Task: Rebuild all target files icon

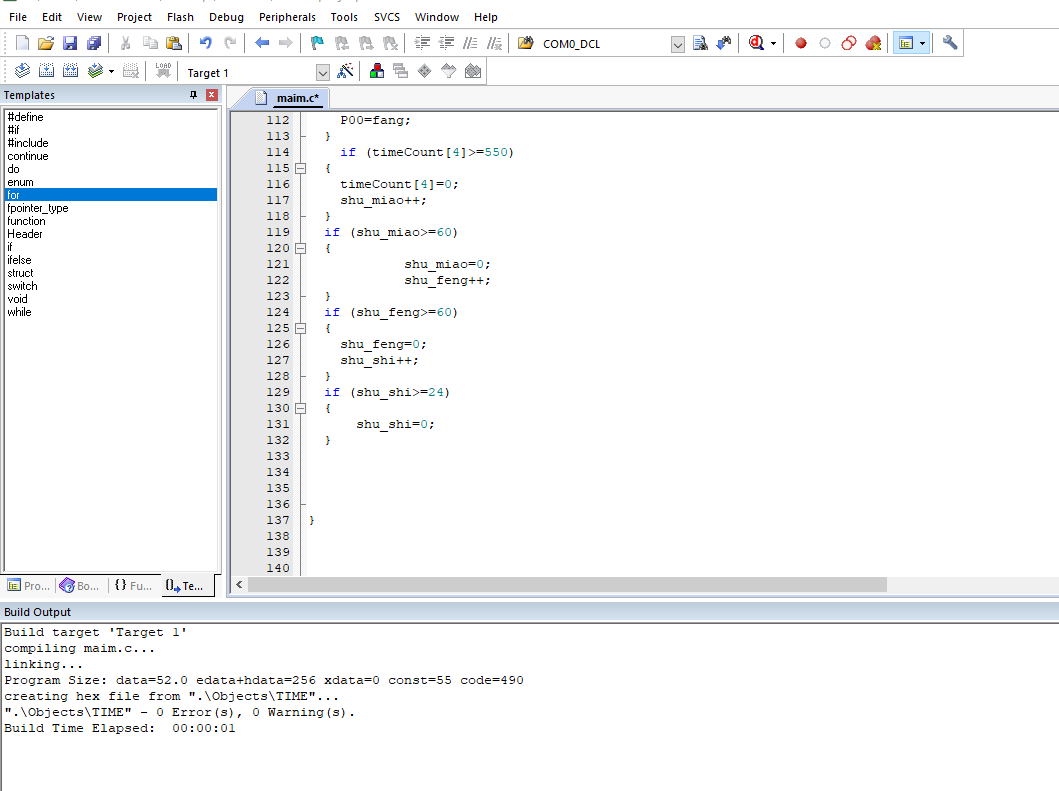Action: [70, 70]
